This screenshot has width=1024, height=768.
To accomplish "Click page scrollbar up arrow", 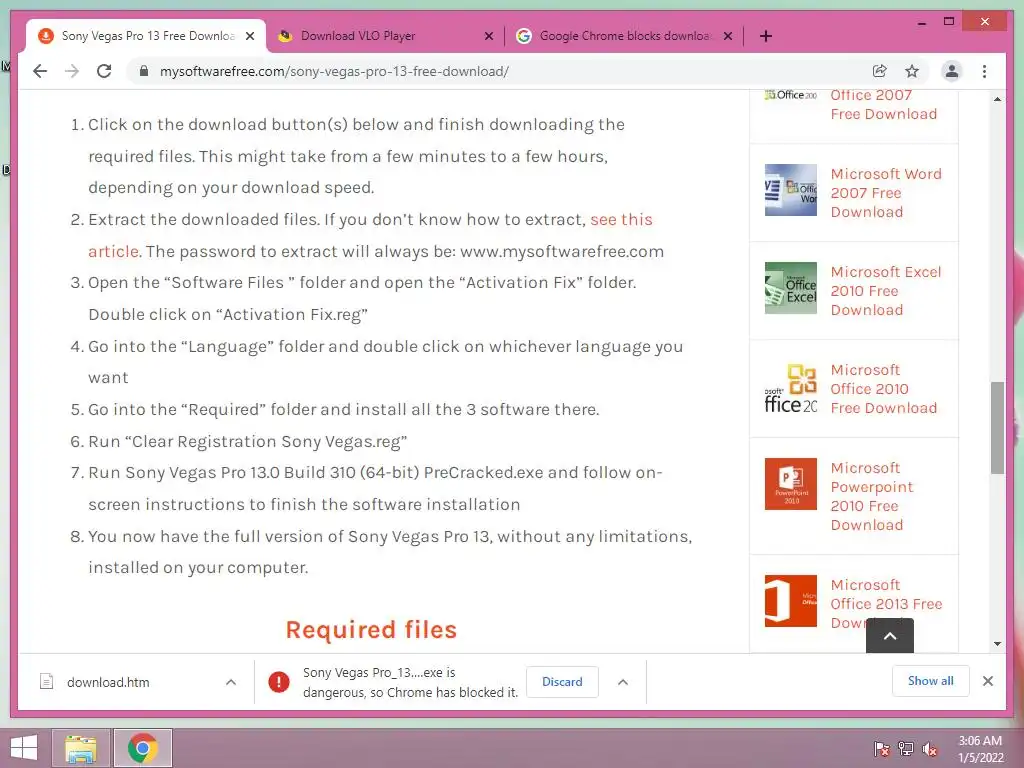I will [997, 99].
